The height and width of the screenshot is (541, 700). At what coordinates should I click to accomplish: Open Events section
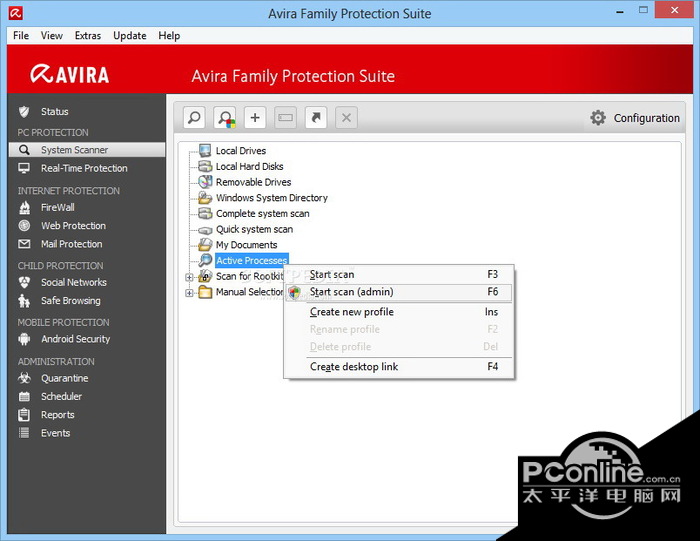pyautogui.click(x=55, y=433)
